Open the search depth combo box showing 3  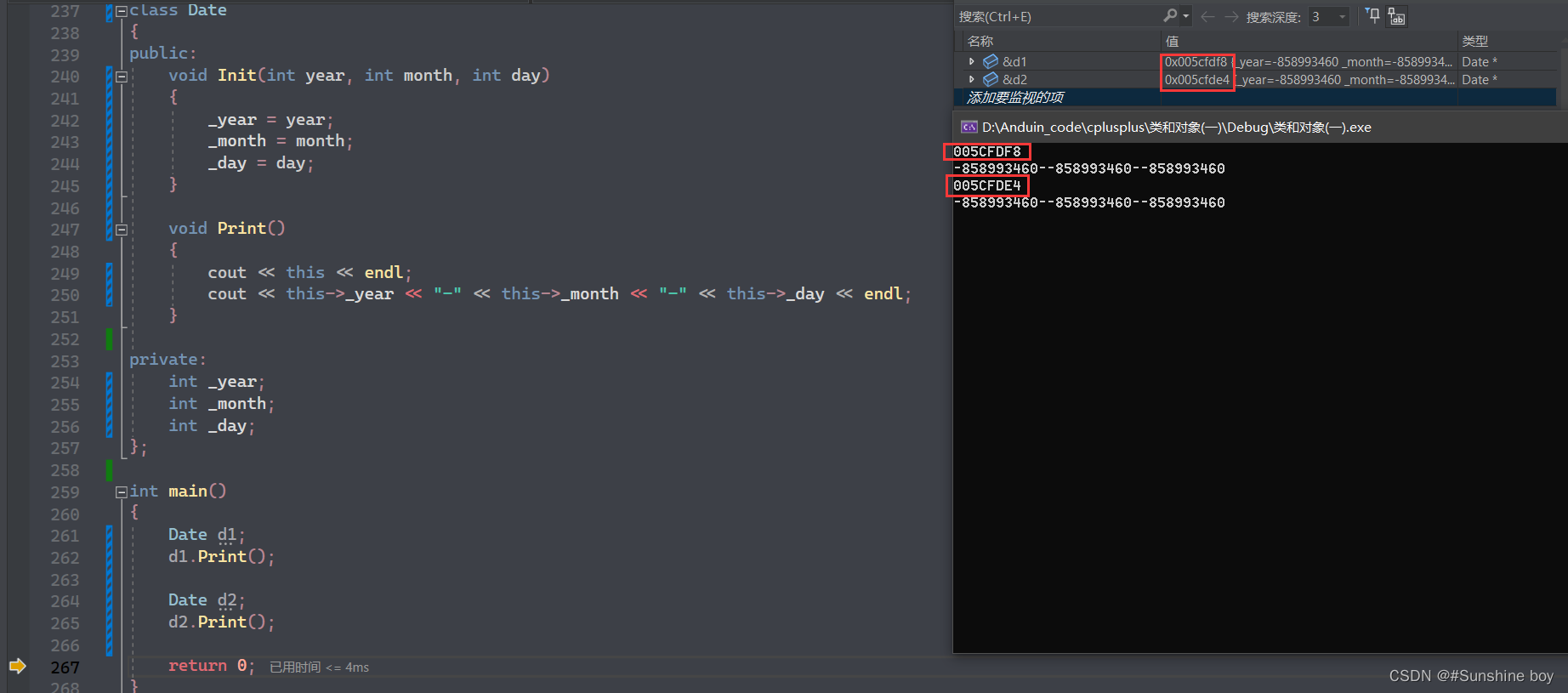[x=1329, y=16]
